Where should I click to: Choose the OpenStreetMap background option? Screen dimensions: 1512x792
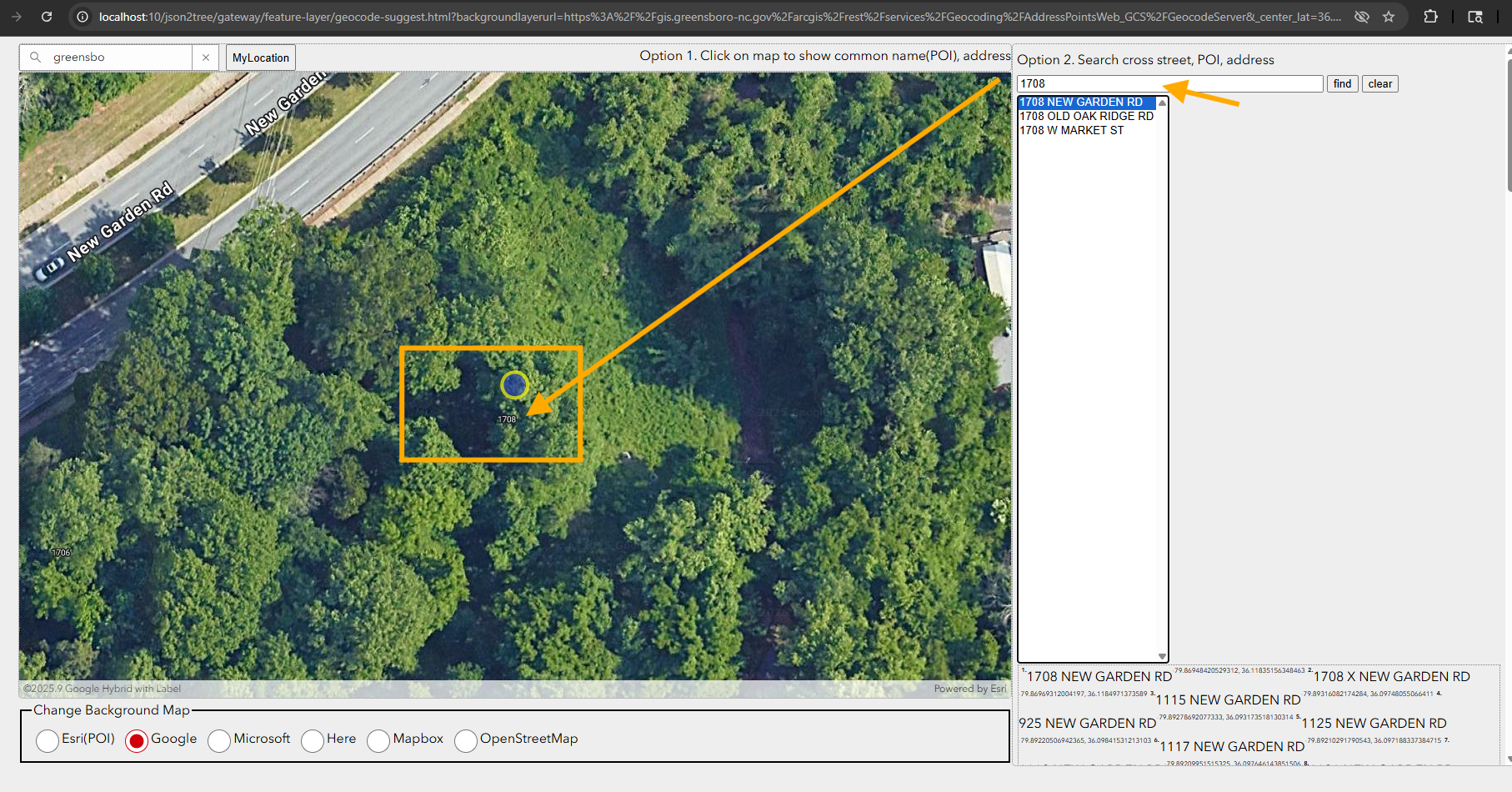466,740
